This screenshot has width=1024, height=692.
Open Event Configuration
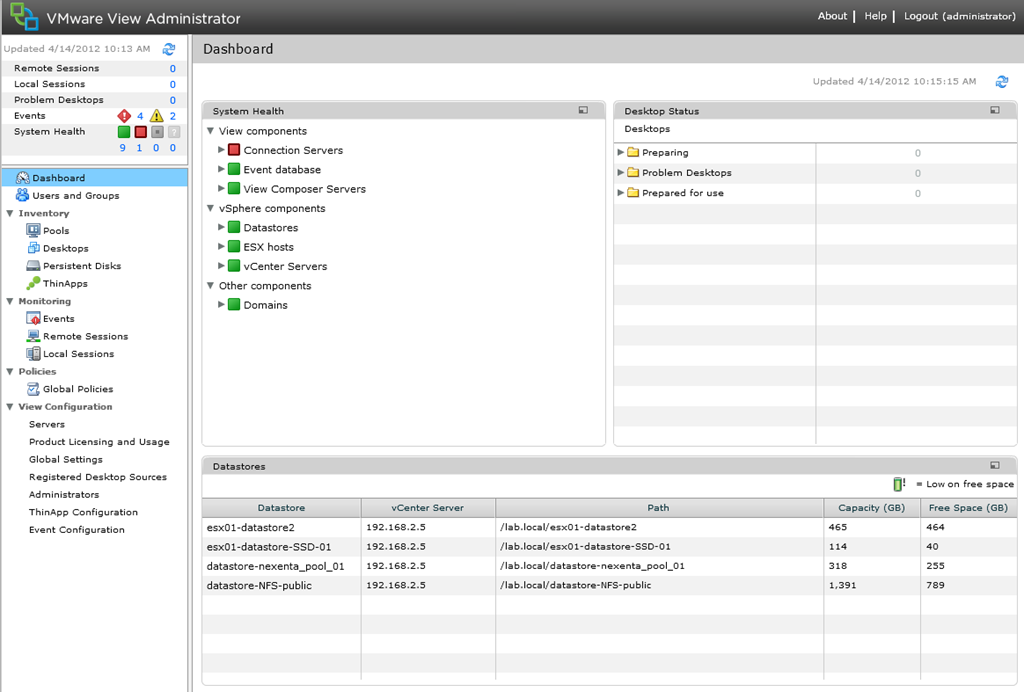pyautogui.click(x=76, y=530)
